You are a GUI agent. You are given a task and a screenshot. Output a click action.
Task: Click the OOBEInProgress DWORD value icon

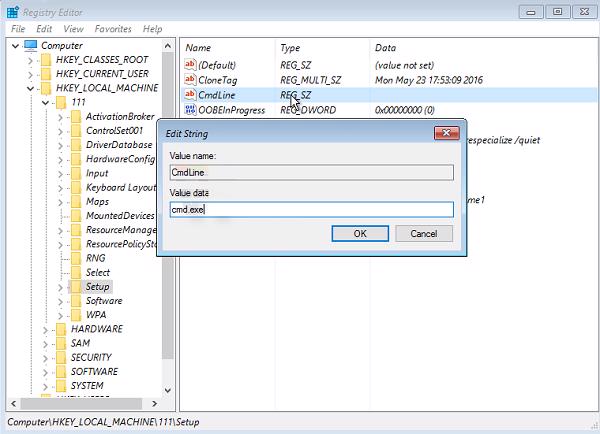[190, 109]
